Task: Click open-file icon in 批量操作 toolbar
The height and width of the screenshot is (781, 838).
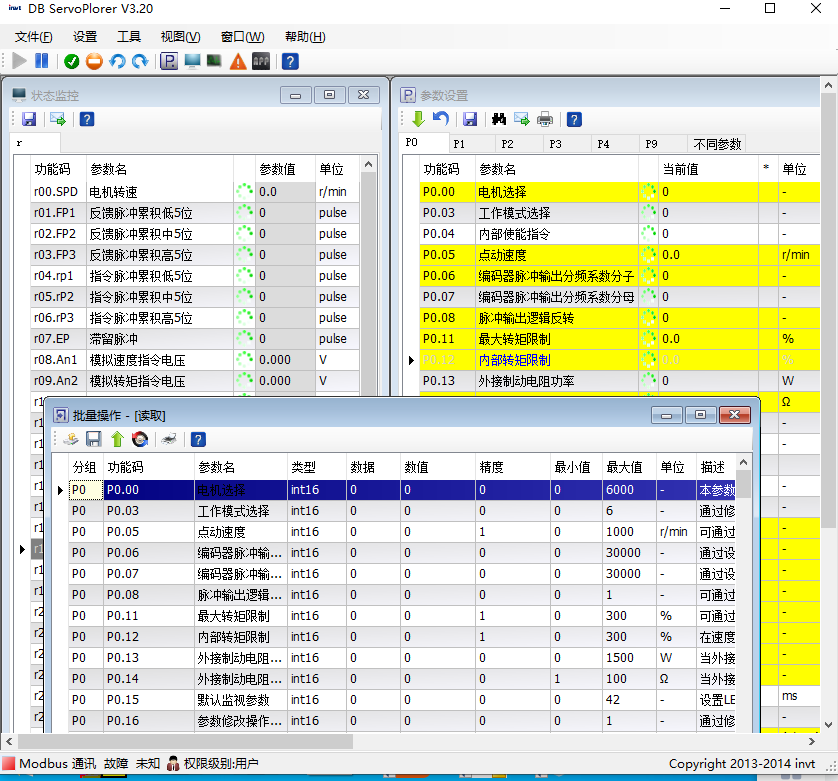Action: point(71,439)
